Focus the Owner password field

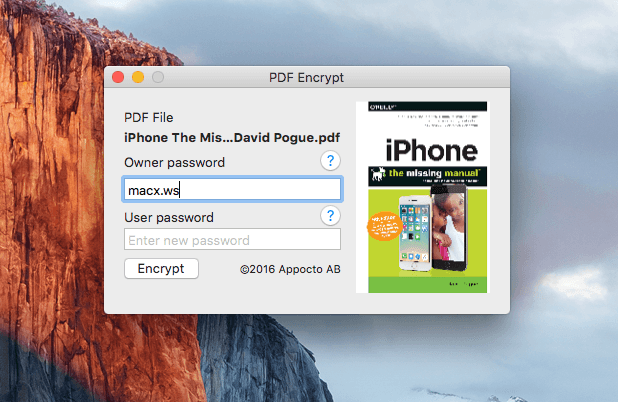pos(232,190)
